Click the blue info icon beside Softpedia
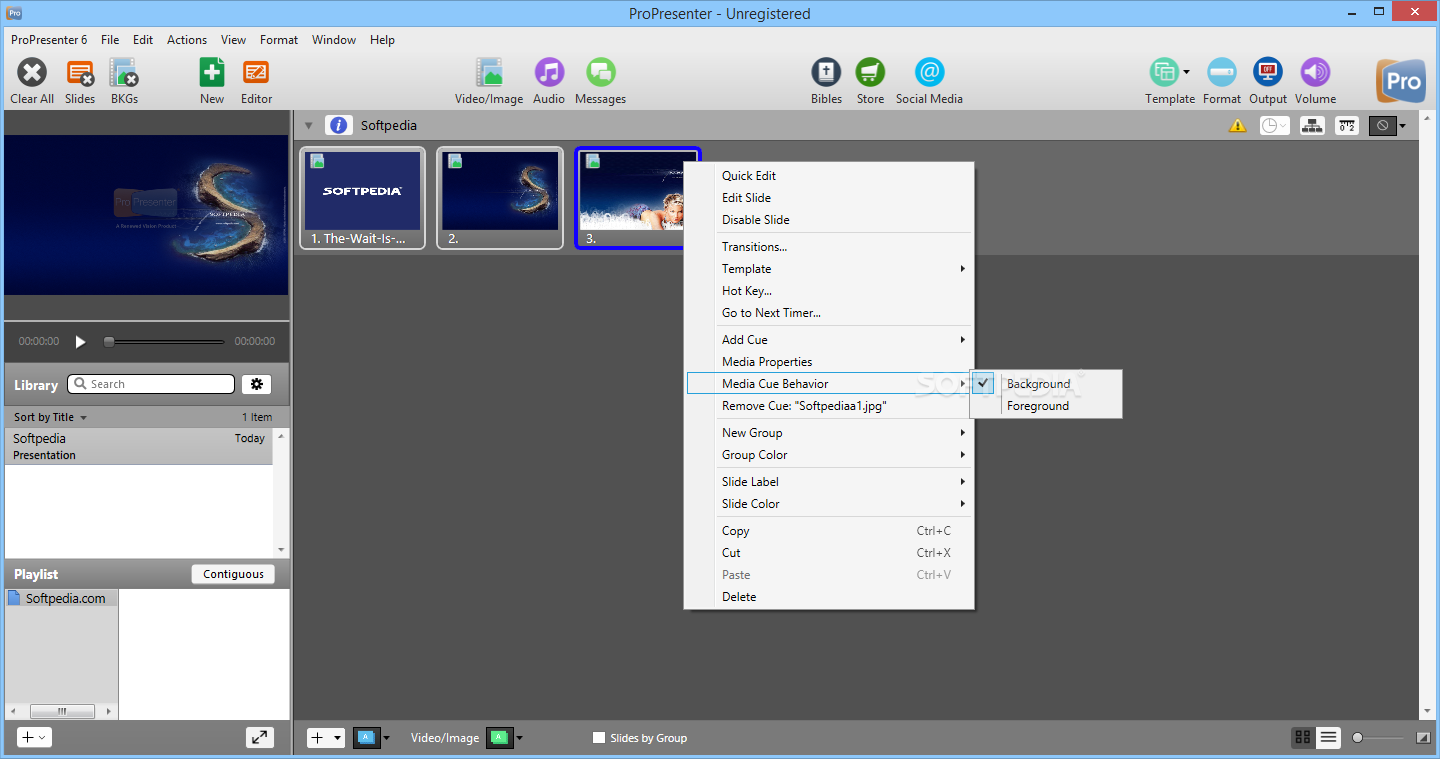Image resolution: width=1440 pixels, height=759 pixels. [339, 125]
